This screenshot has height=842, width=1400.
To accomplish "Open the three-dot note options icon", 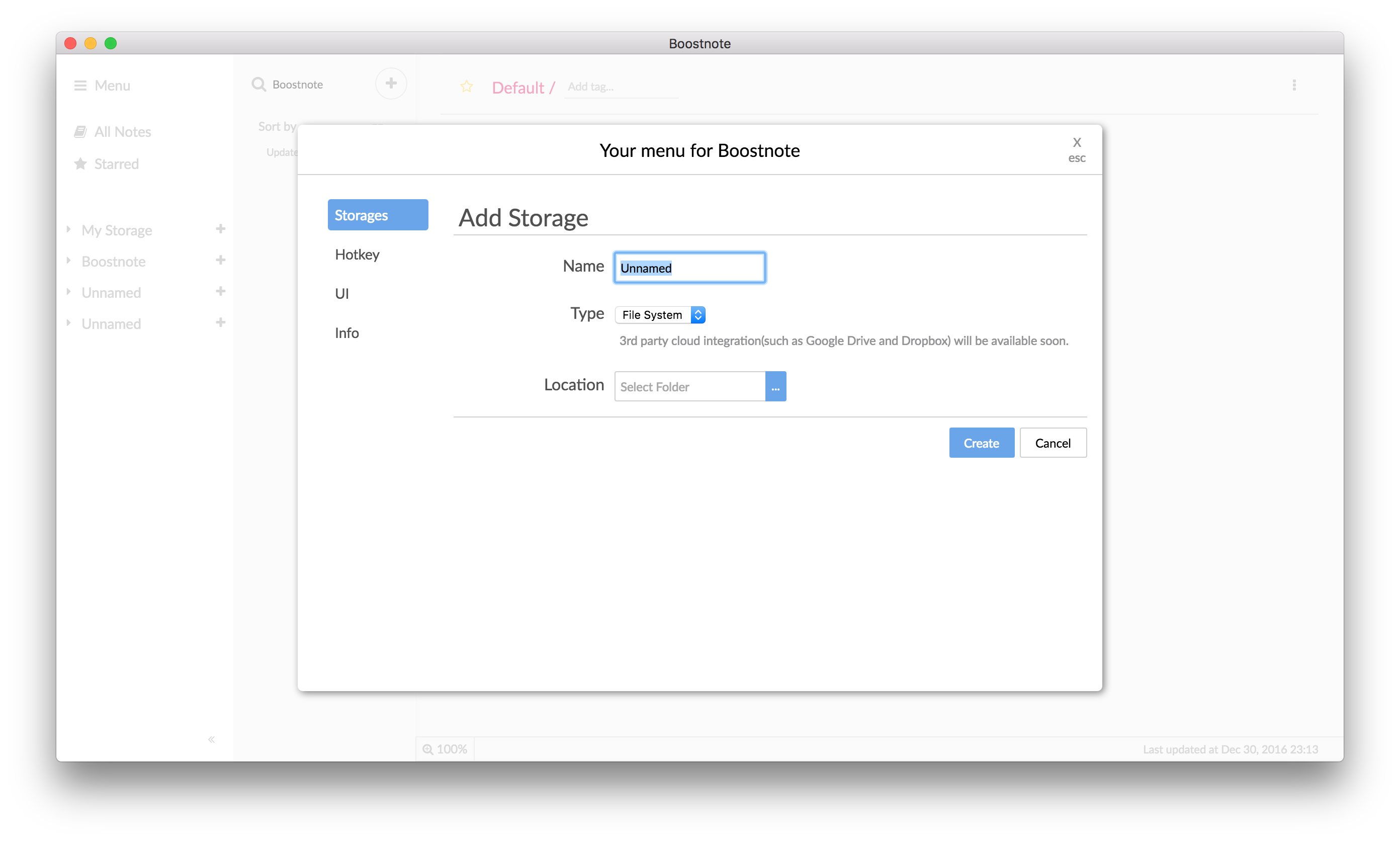I will [1294, 85].
